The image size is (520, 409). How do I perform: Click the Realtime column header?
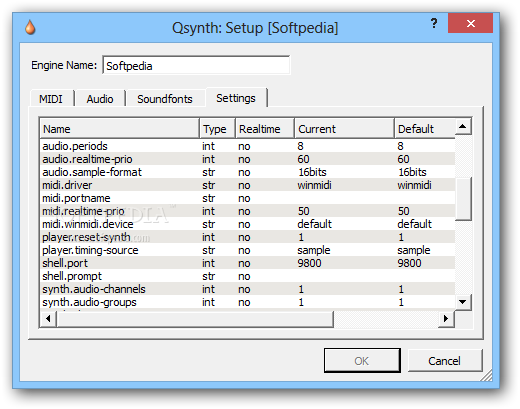265,129
